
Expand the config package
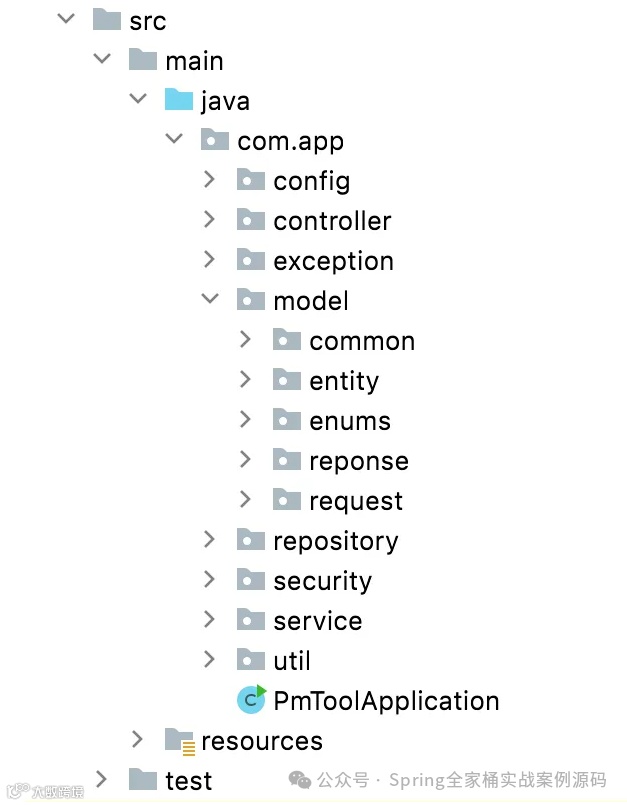click(209, 180)
